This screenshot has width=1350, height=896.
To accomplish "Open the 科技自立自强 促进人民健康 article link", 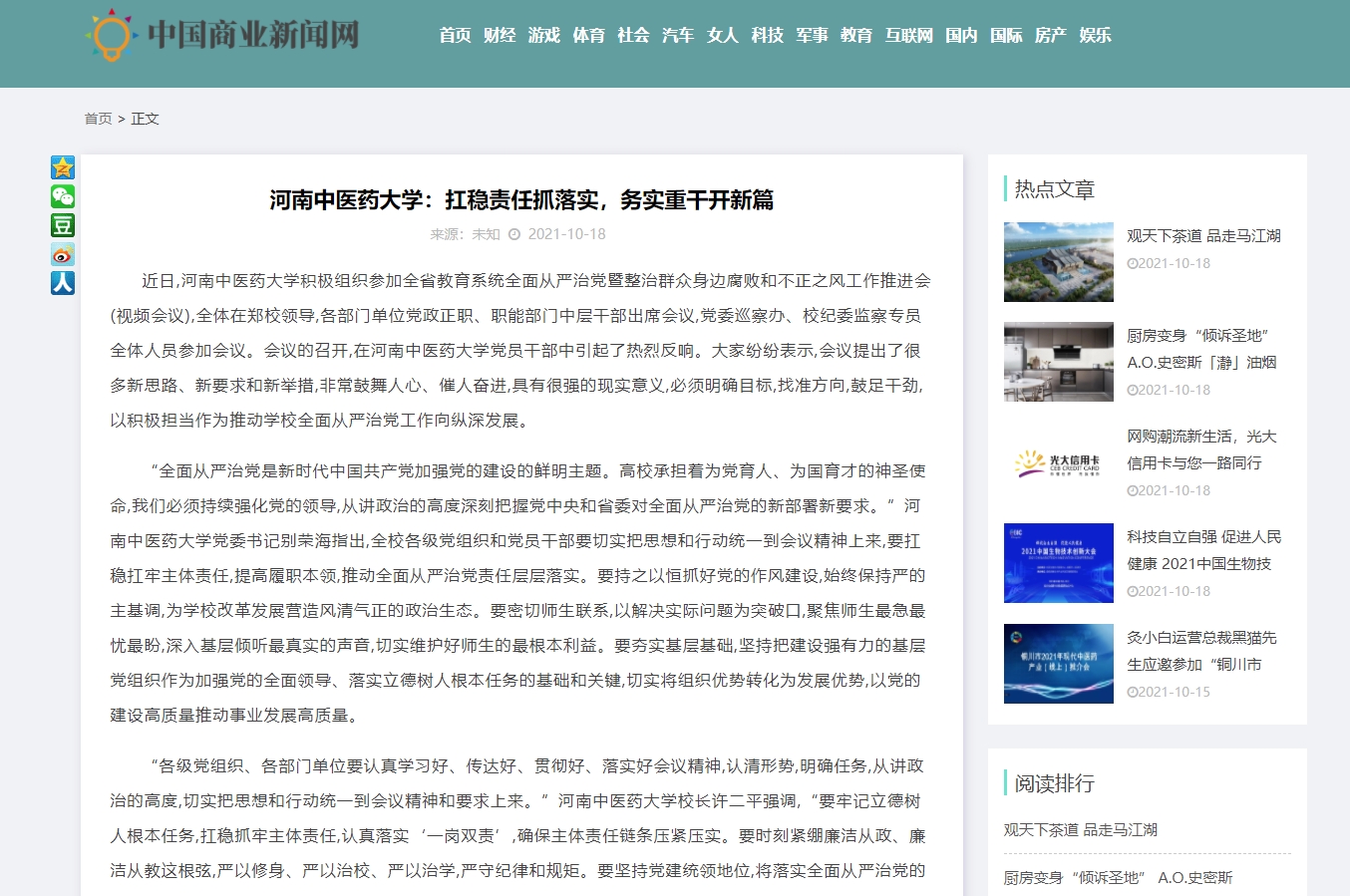I will (x=1203, y=550).
